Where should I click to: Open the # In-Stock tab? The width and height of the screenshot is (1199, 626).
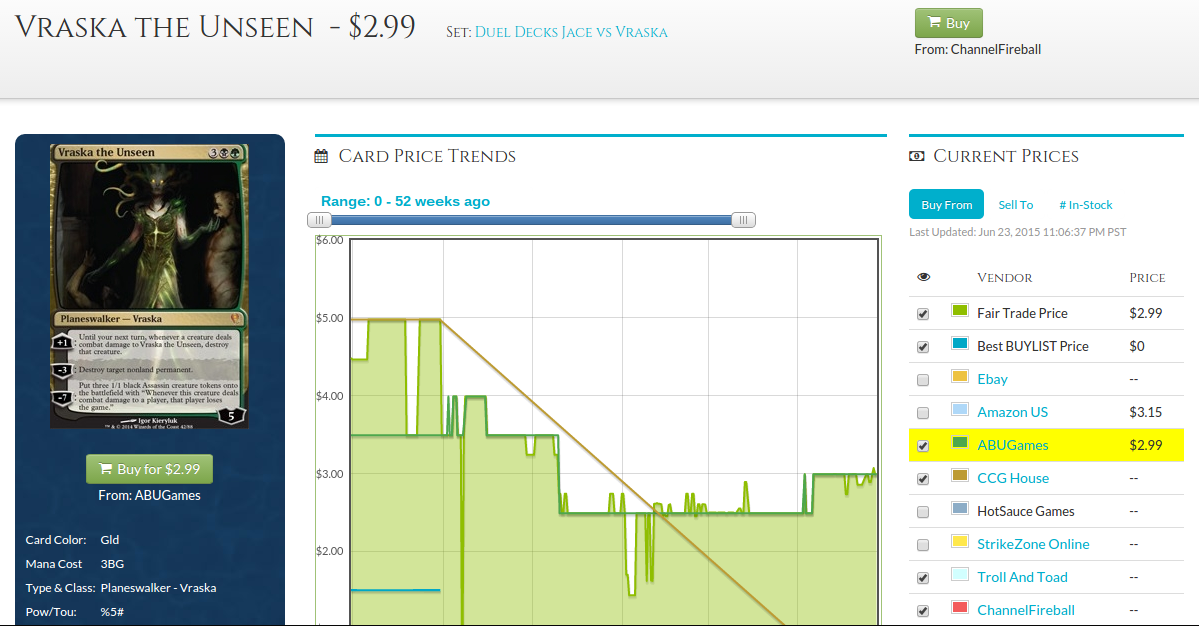click(1086, 205)
